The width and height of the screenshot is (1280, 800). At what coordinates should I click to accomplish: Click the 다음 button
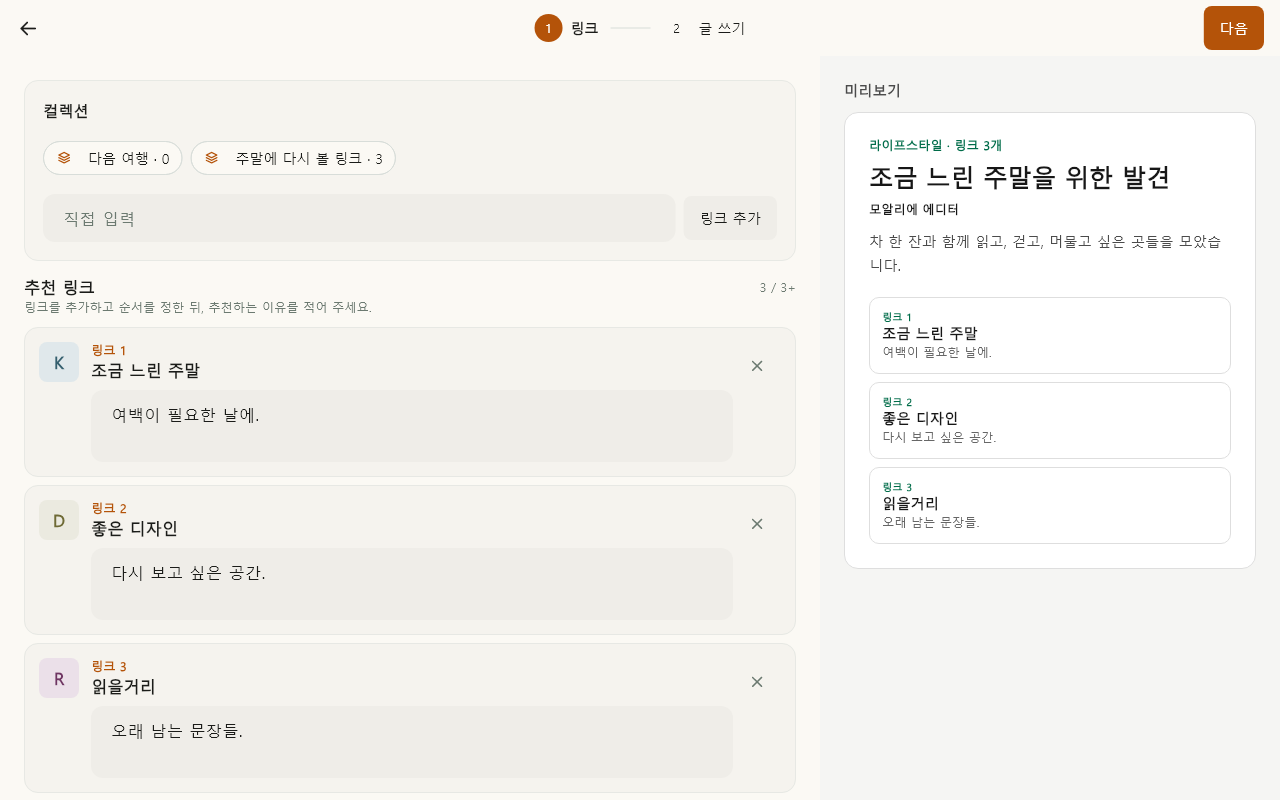click(x=1233, y=28)
